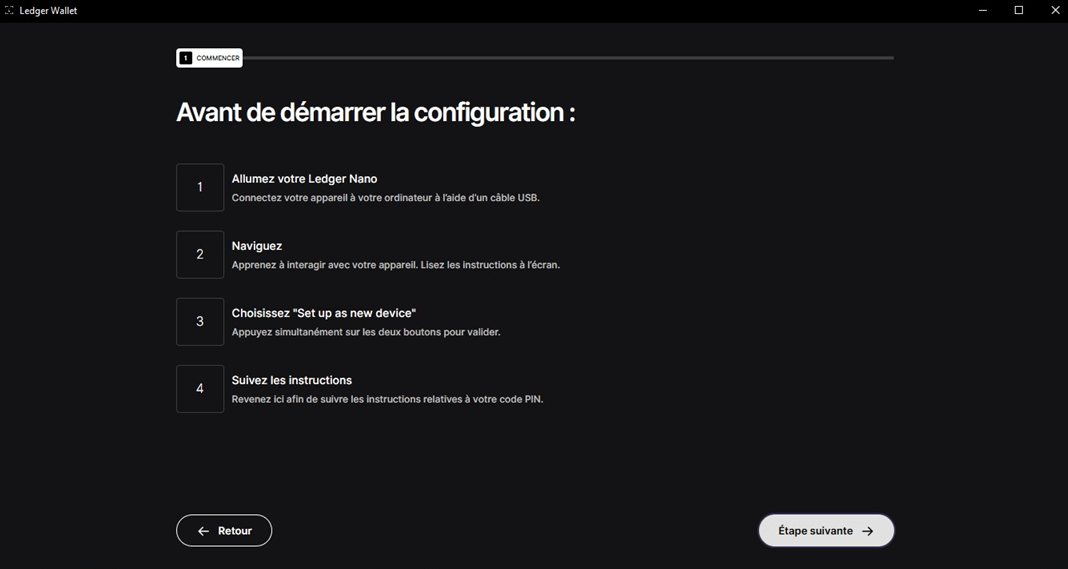Click the step 3 number box
Image resolution: width=1068 pixels, height=569 pixels.
click(200, 322)
